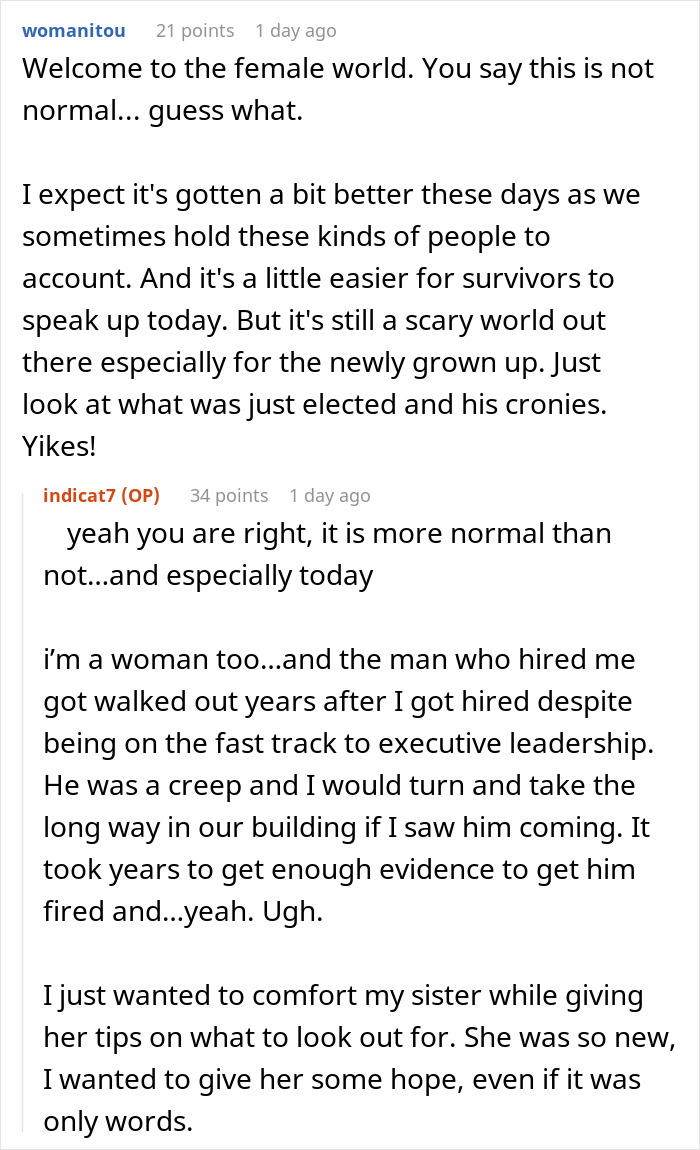Click the final words 'only words.'
The width and height of the screenshot is (700, 1150).
tap(118, 1123)
